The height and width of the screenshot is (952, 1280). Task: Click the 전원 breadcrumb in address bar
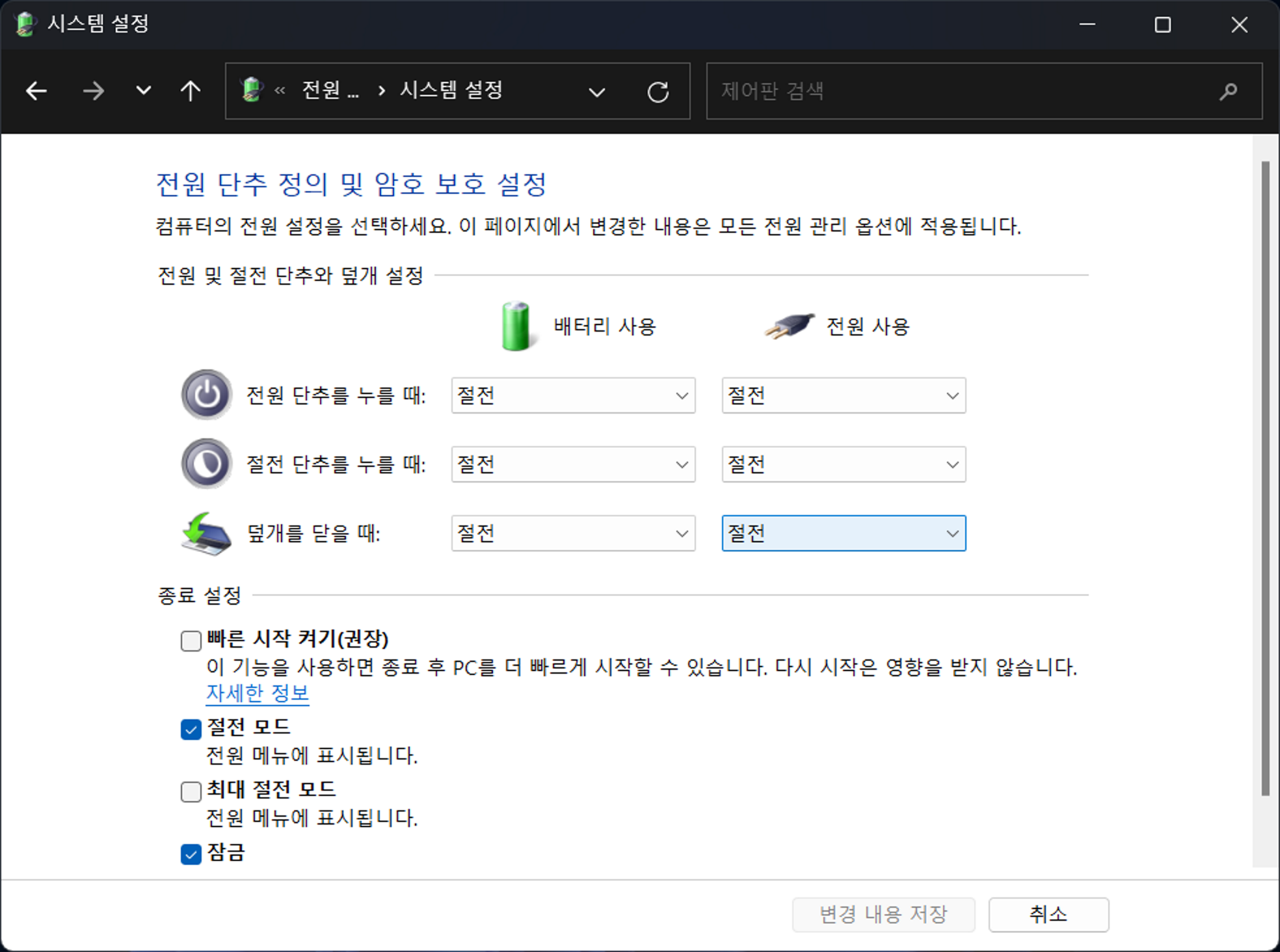tap(330, 90)
